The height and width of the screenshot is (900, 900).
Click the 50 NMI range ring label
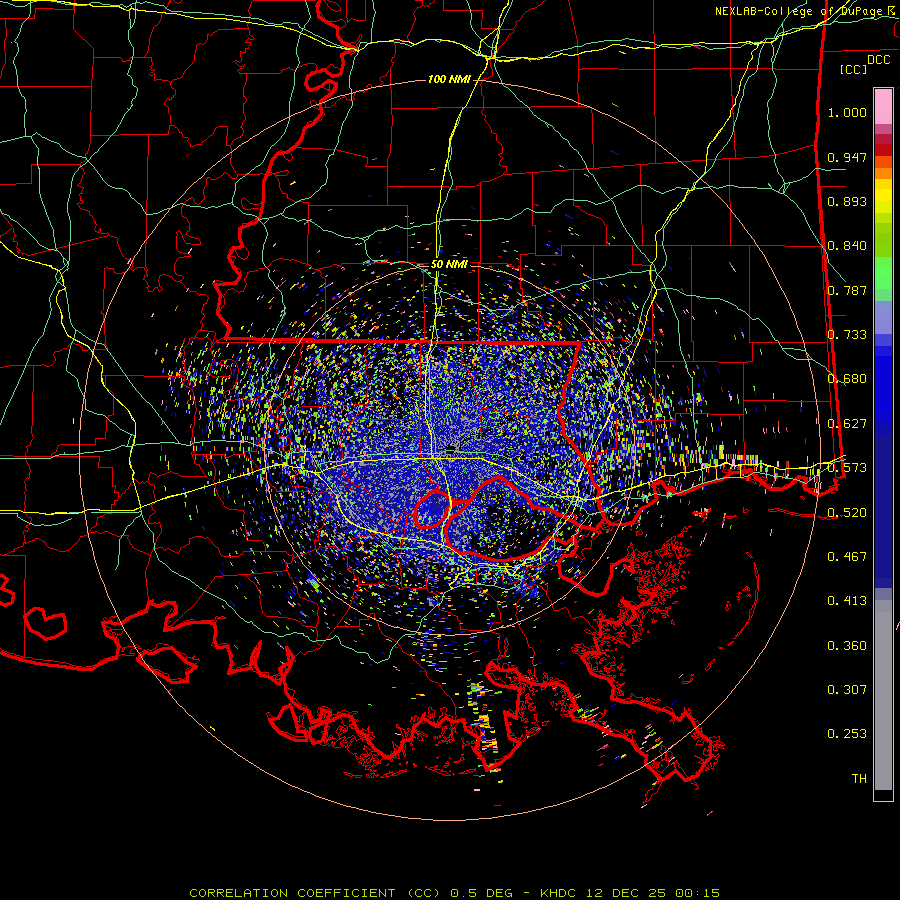(x=449, y=264)
